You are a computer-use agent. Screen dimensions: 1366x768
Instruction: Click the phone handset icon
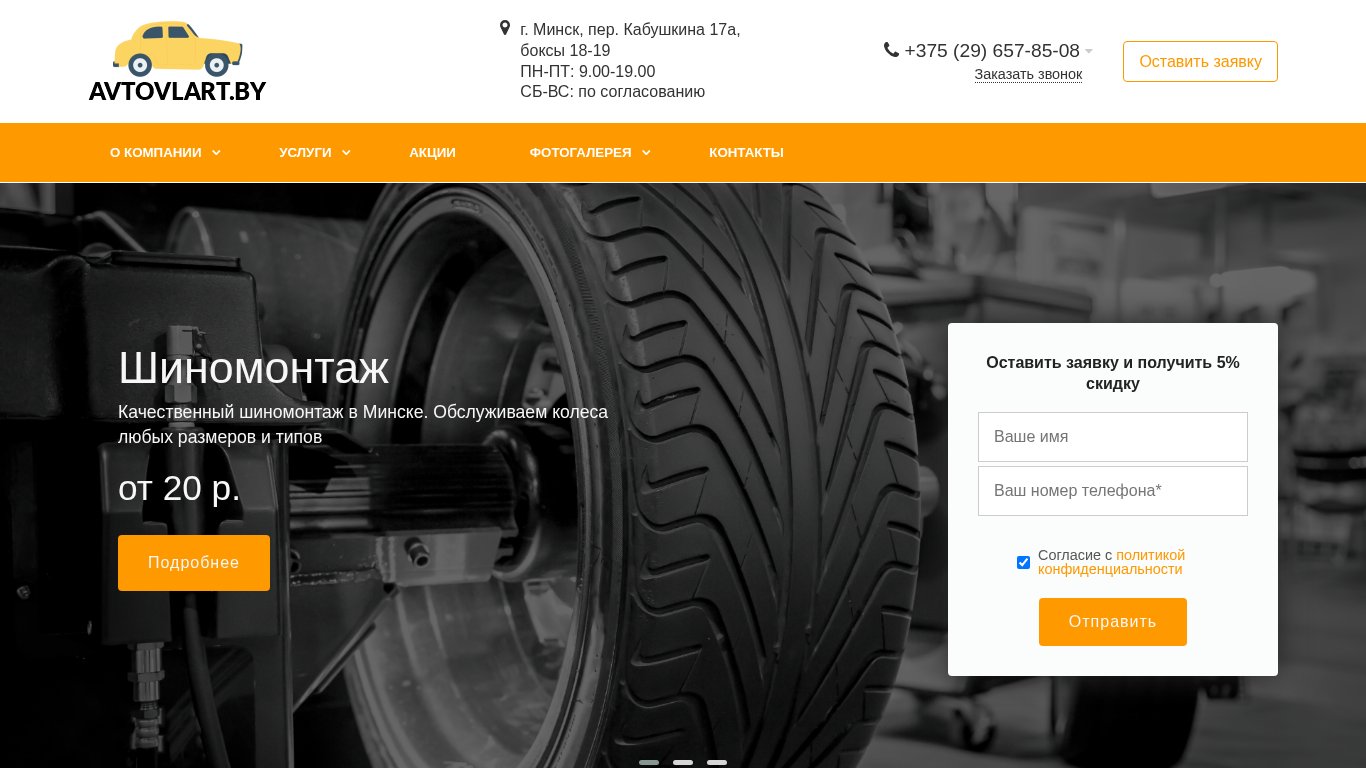click(x=891, y=49)
